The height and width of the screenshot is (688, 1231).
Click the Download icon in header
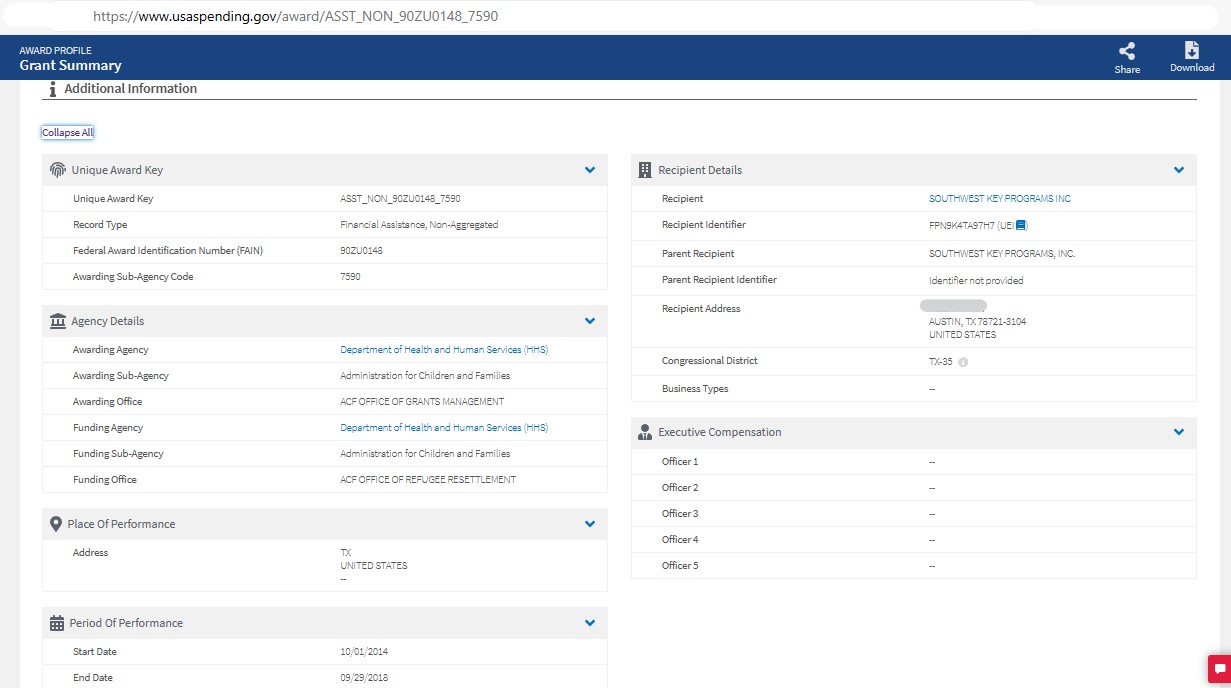1191,51
